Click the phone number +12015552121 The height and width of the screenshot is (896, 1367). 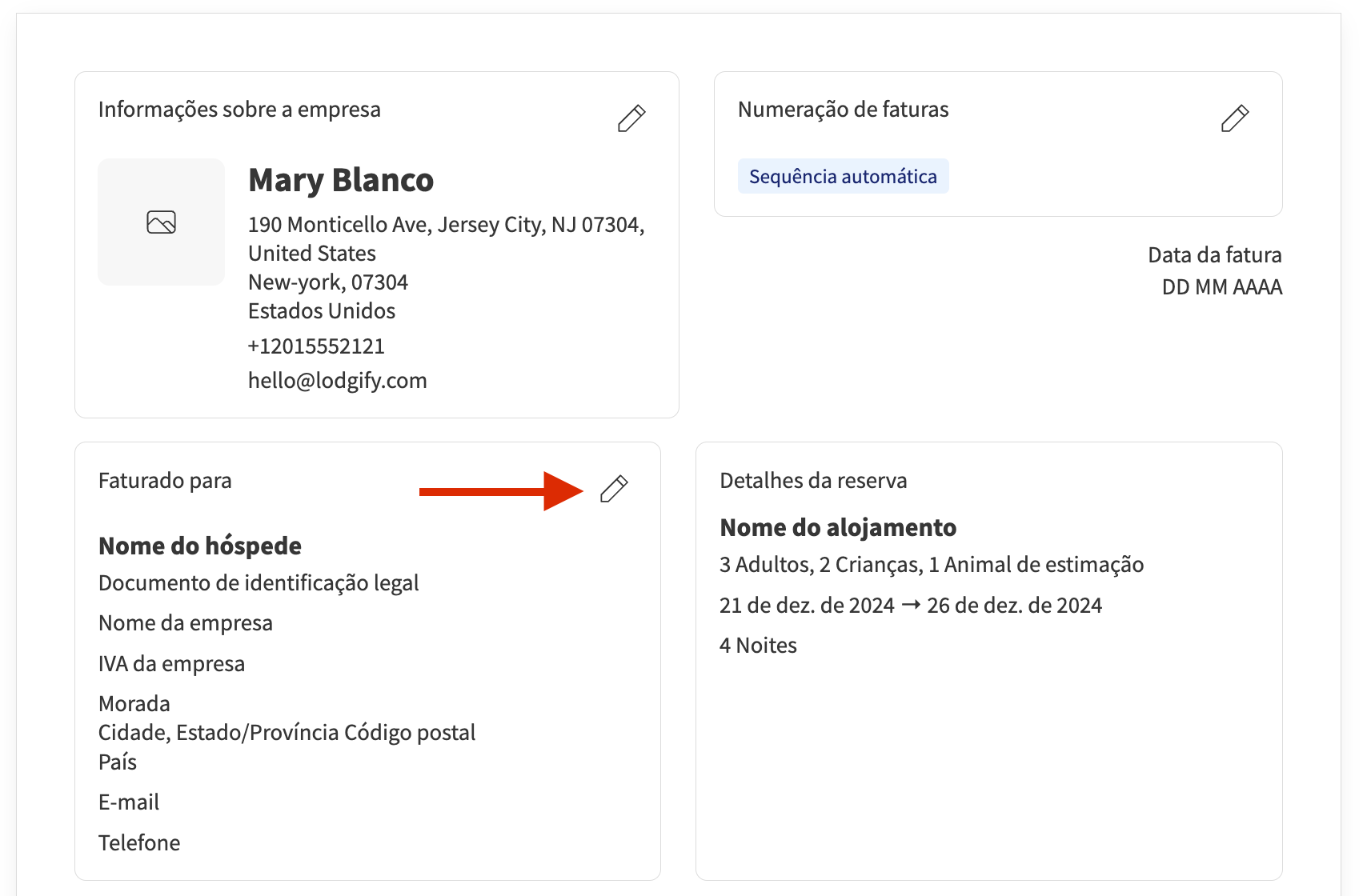(316, 346)
